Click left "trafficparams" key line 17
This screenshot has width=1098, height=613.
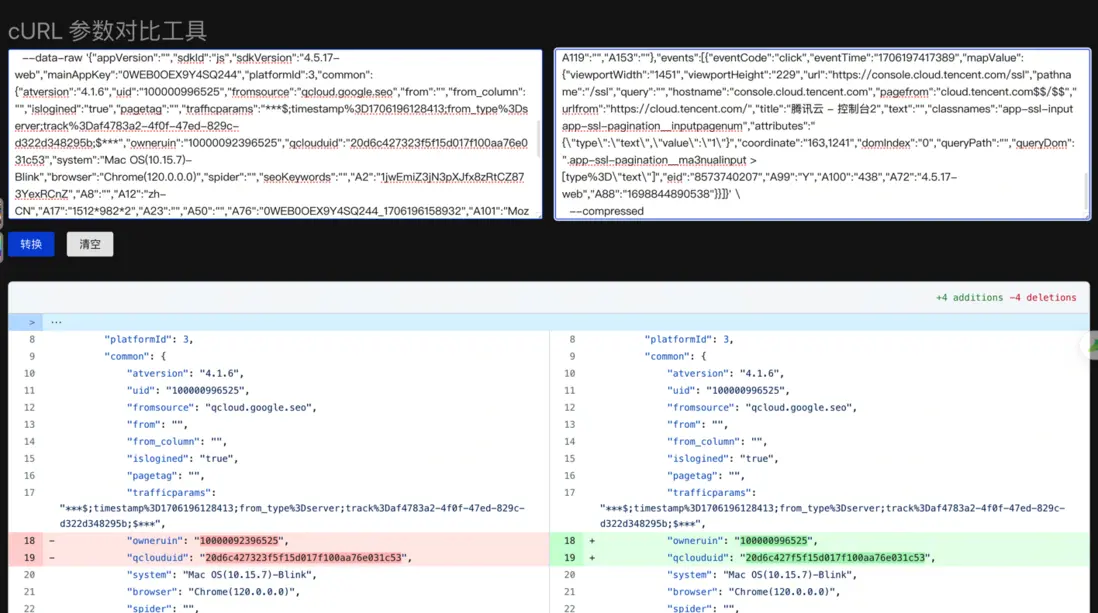(x=168, y=493)
